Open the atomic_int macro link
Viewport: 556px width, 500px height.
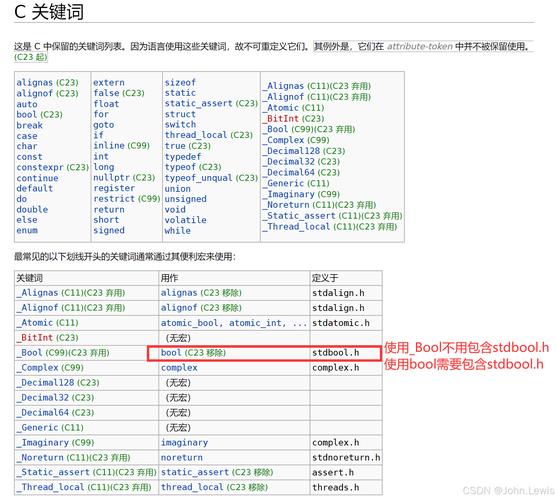coord(255,323)
